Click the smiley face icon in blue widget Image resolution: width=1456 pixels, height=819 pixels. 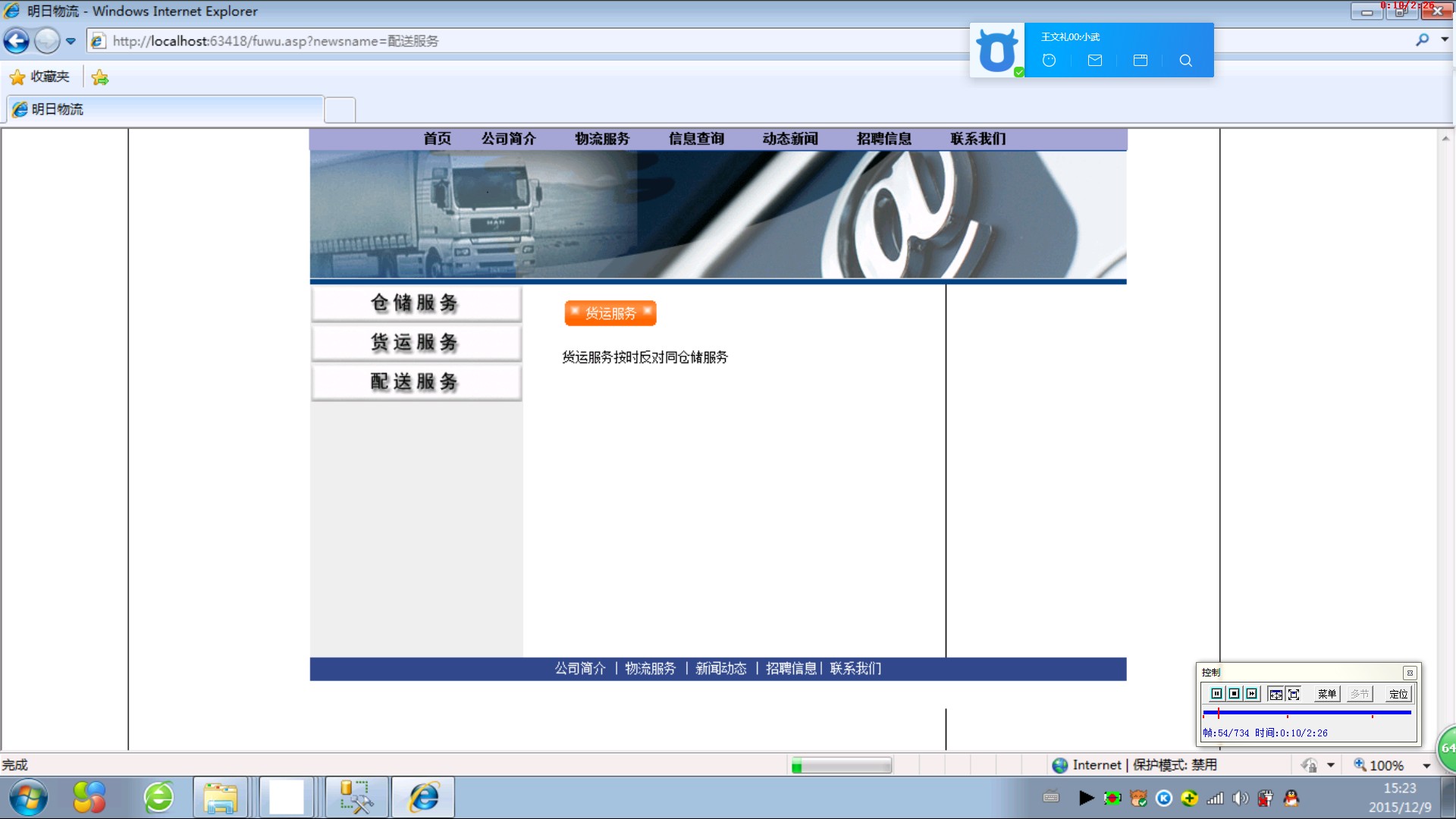click(1049, 61)
